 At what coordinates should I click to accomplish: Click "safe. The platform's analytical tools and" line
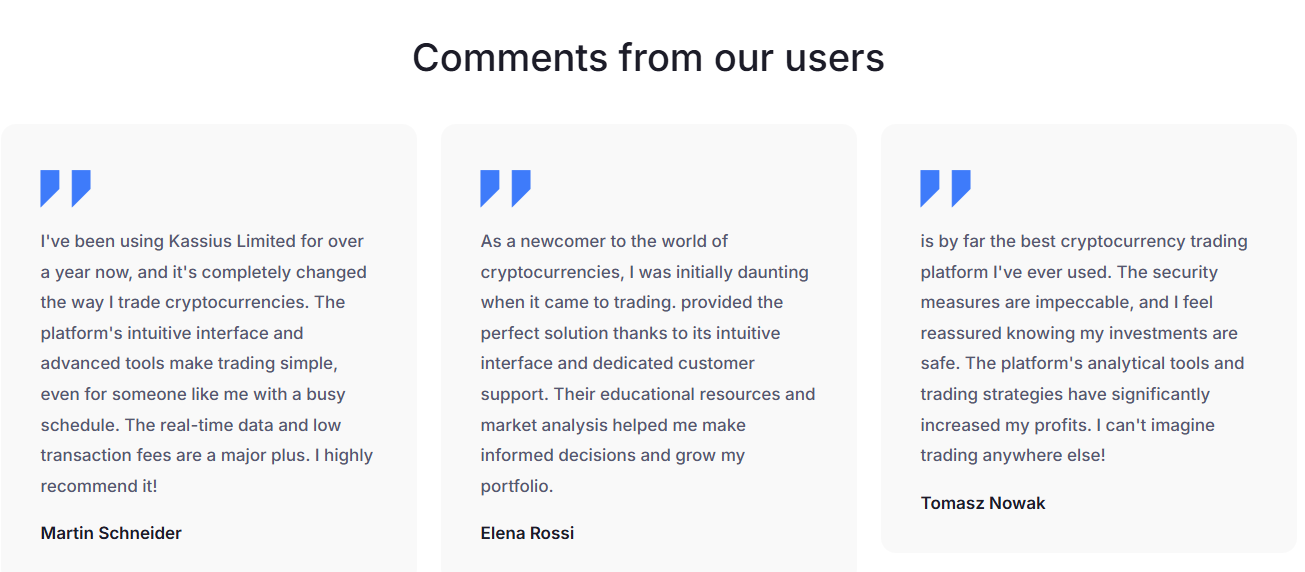click(x=1082, y=363)
